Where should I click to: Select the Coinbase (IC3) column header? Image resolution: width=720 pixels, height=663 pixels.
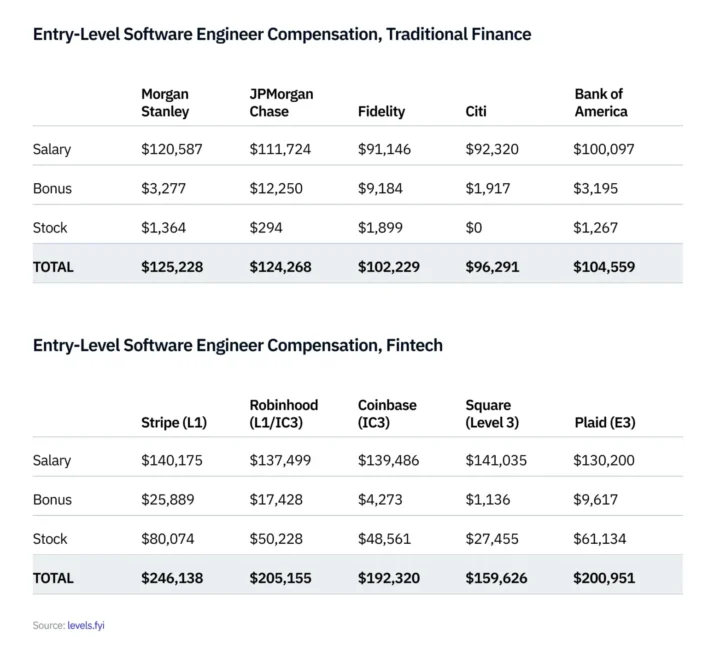click(x=387, y=414)
